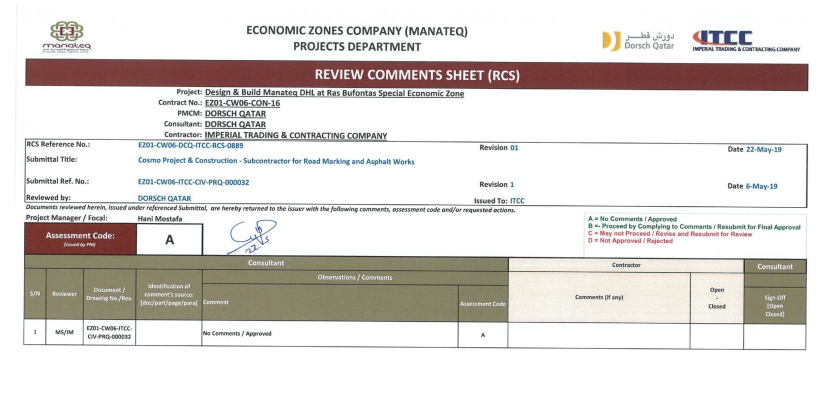Click document cell 'EZ01-CW06-ITCC-CIV-PRQ-000032' in table
836x414 pixels.
(x=109, y=332)
